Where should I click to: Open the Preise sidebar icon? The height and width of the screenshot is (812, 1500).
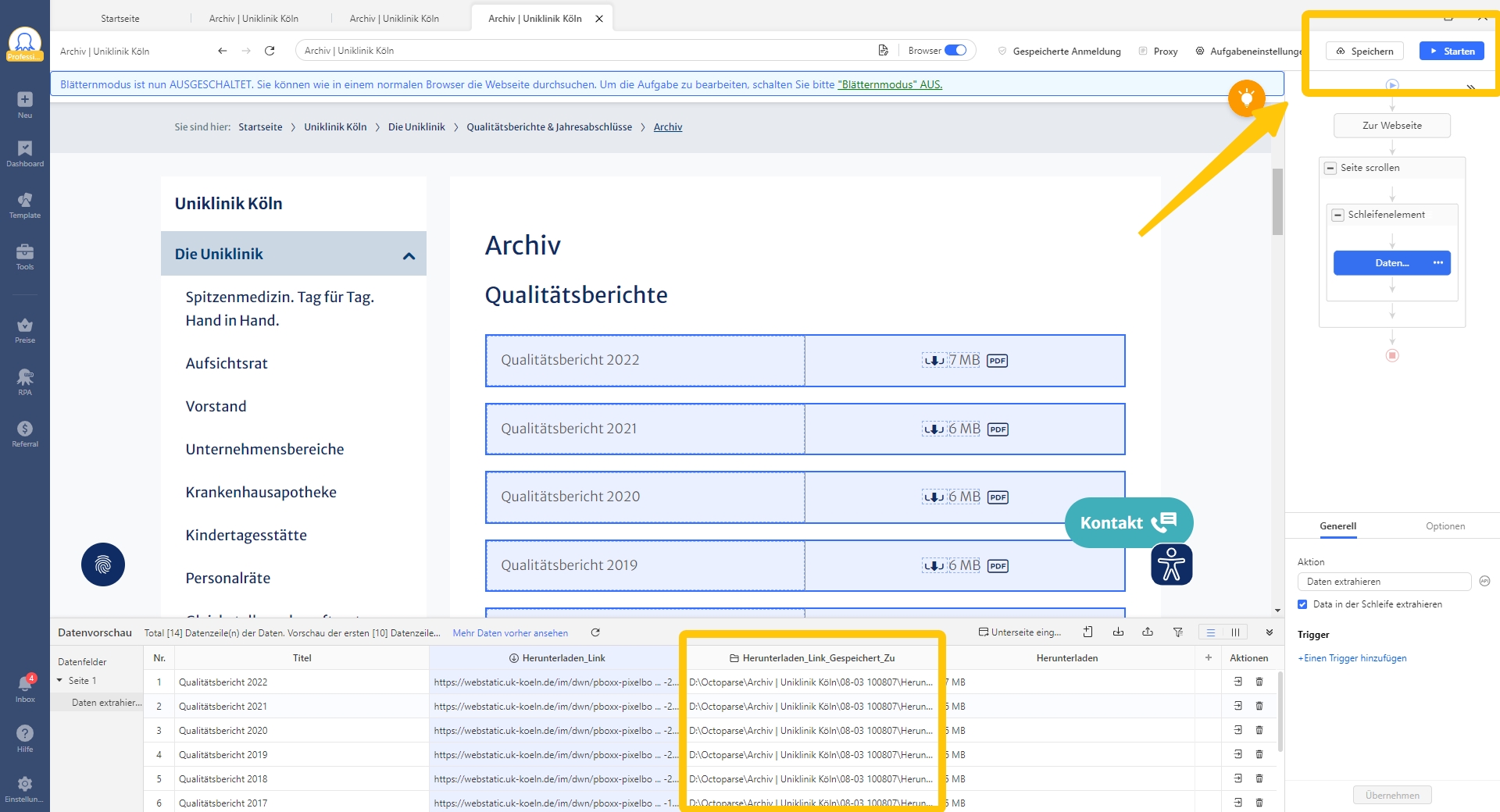pyautogui.click(x=25, y=330)
